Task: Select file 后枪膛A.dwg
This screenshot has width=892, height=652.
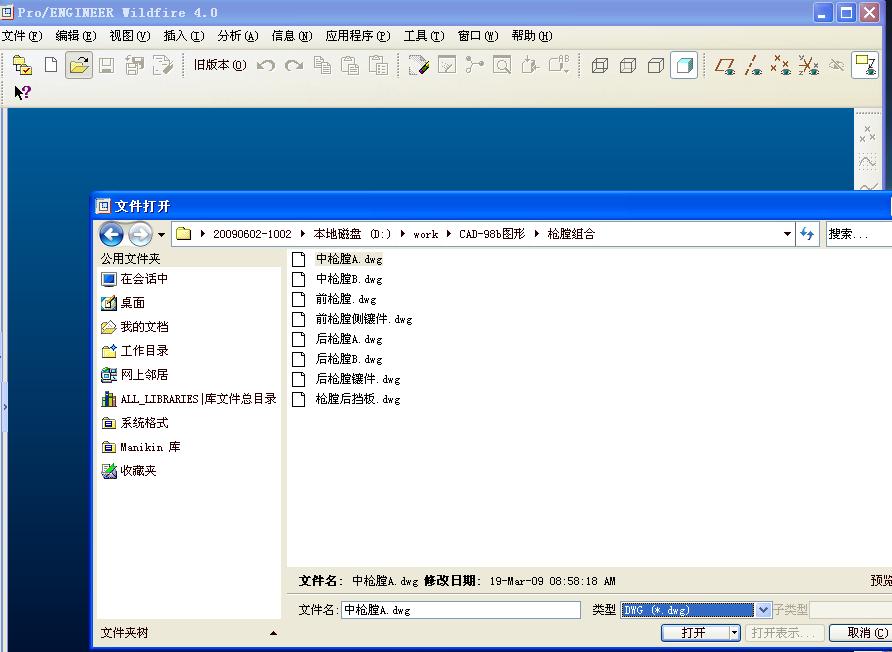Action: (349, 339)
